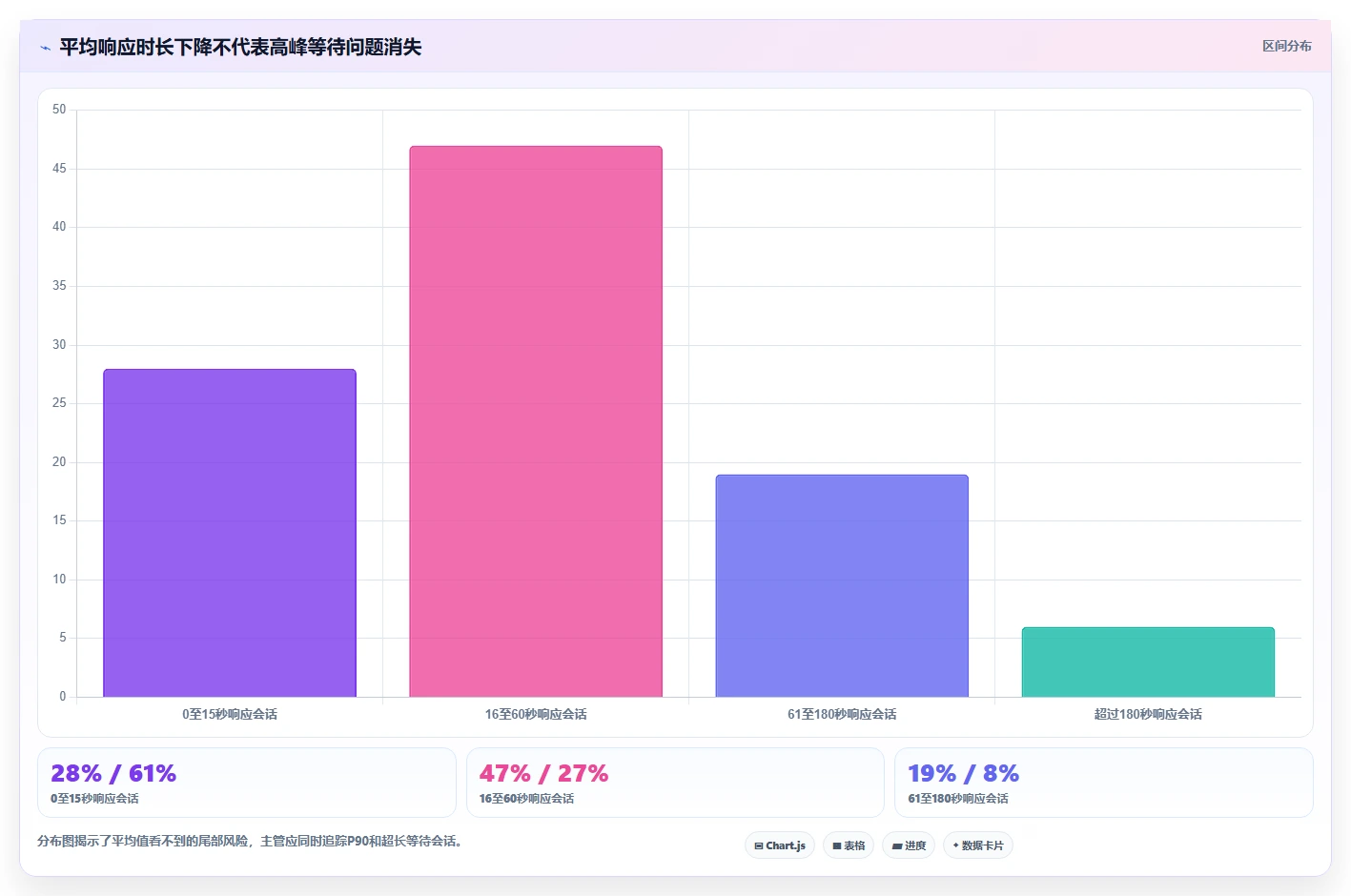1351x896 pixels.
Task: Click the 区间分布 label in the header
Action: click(1286, 46)
